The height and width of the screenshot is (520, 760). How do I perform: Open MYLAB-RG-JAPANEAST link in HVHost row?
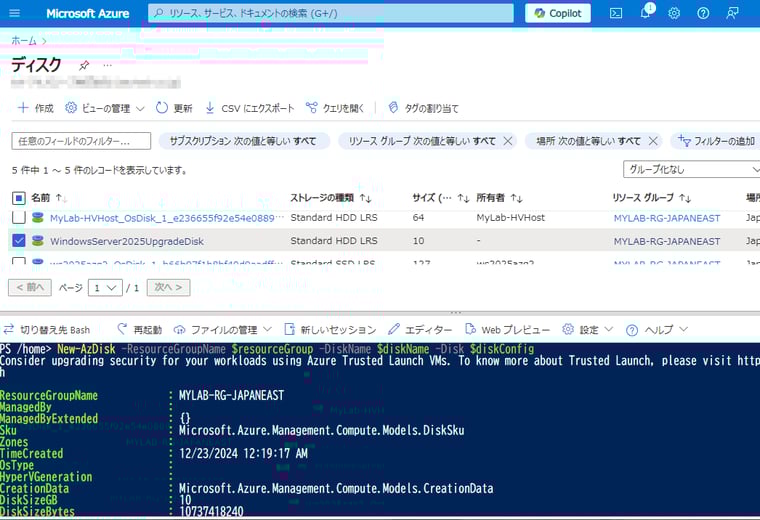(x=666, y=218)
